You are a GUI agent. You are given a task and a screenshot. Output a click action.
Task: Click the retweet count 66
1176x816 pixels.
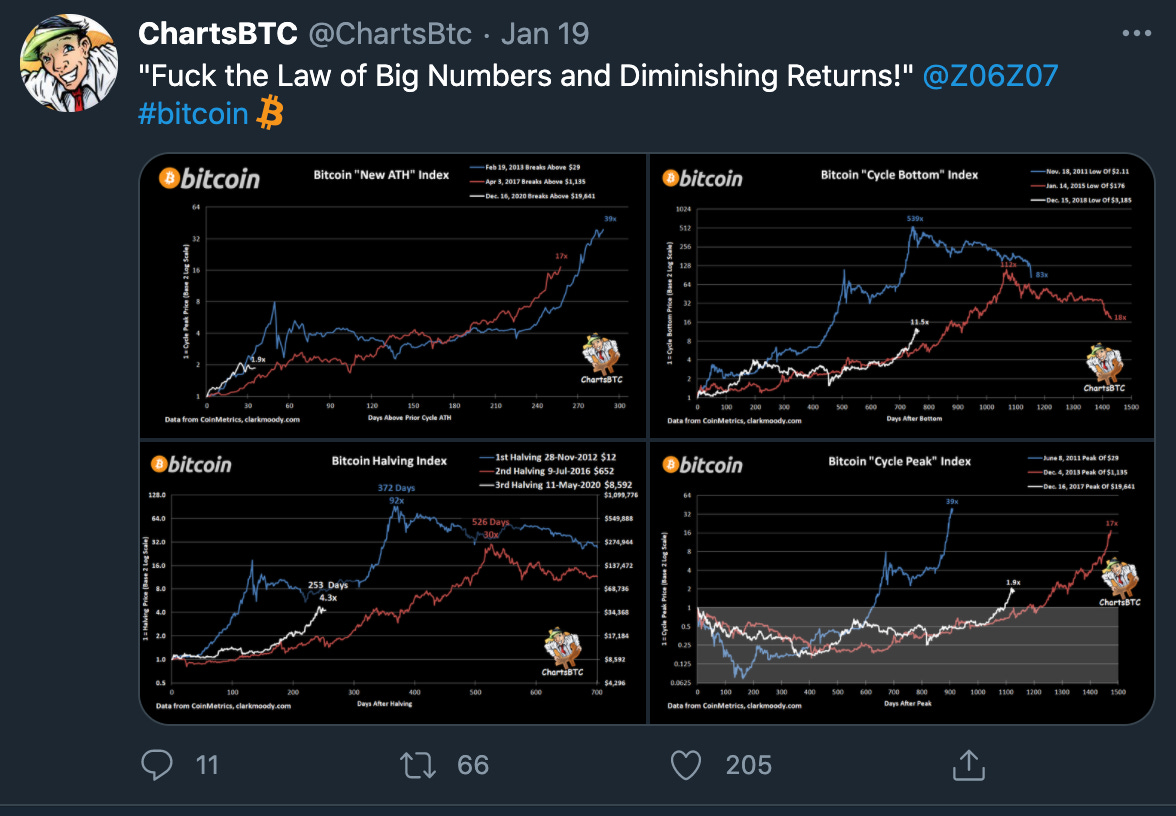click(x=473, y=765)
